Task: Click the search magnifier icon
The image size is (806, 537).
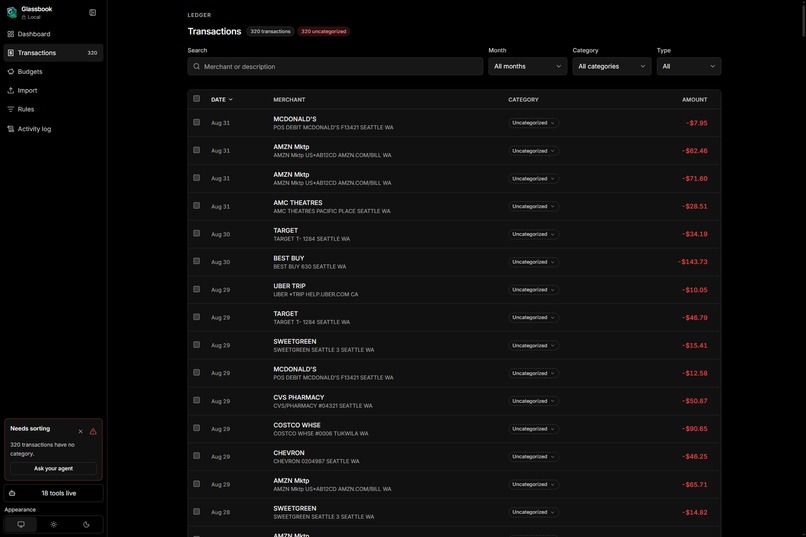Action: pos(196,66)
